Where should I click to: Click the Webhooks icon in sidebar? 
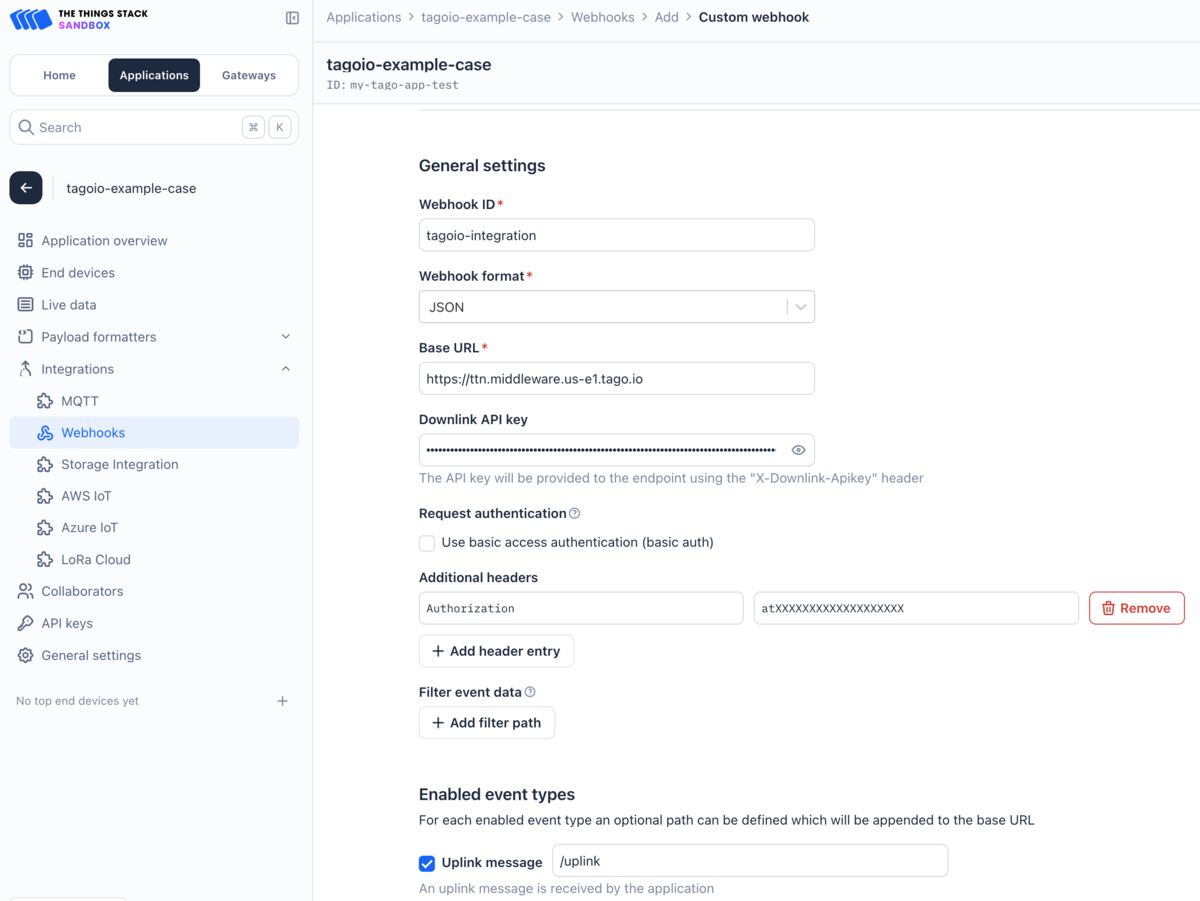tap(45, 433)
